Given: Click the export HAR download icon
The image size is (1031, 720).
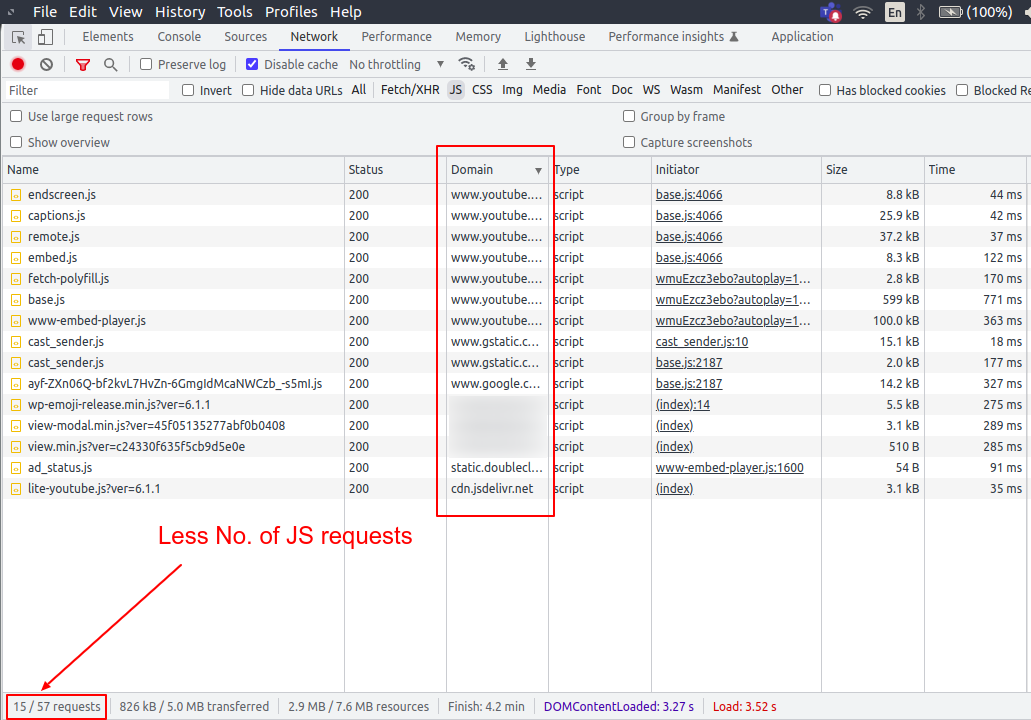Looking at the screenshot, I should click(x=531, y=64).
